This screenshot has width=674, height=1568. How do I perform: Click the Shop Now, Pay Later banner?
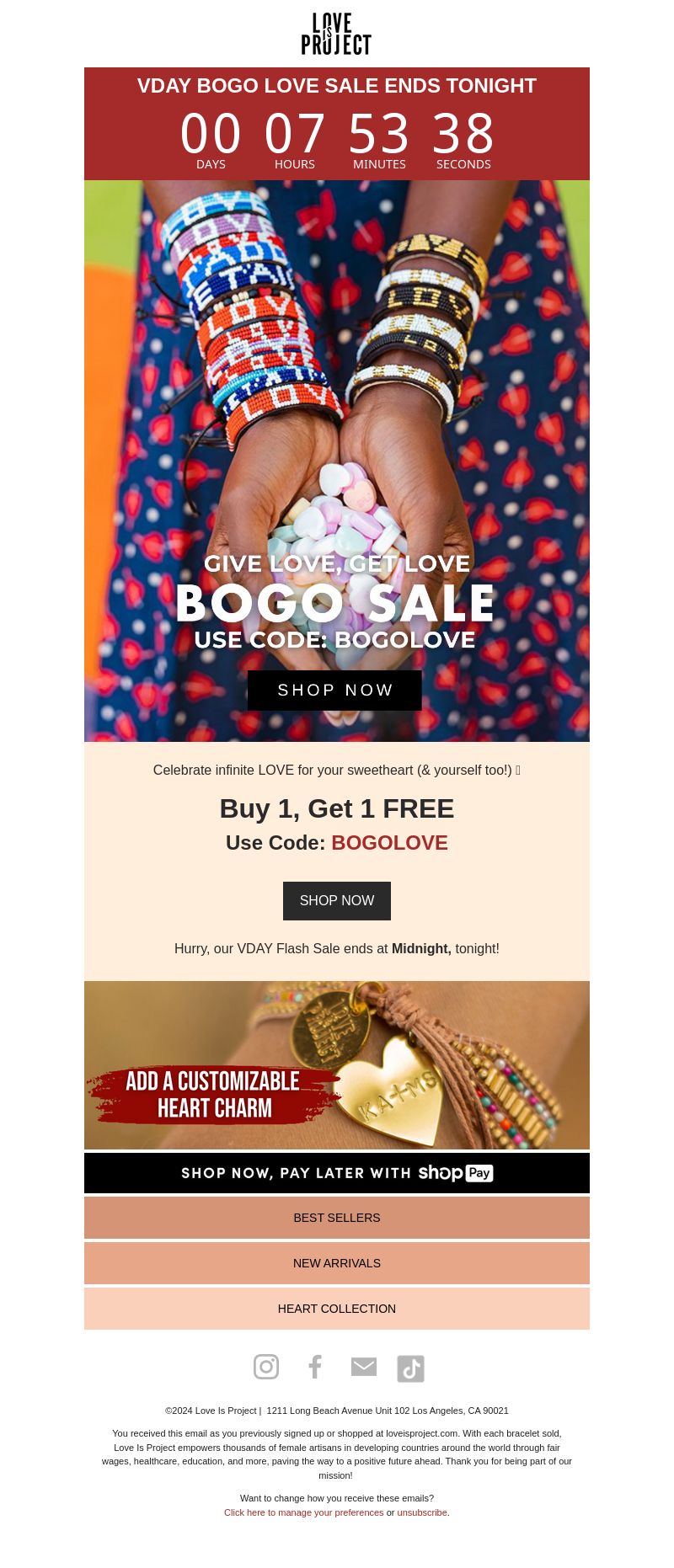click(337, 1173)
